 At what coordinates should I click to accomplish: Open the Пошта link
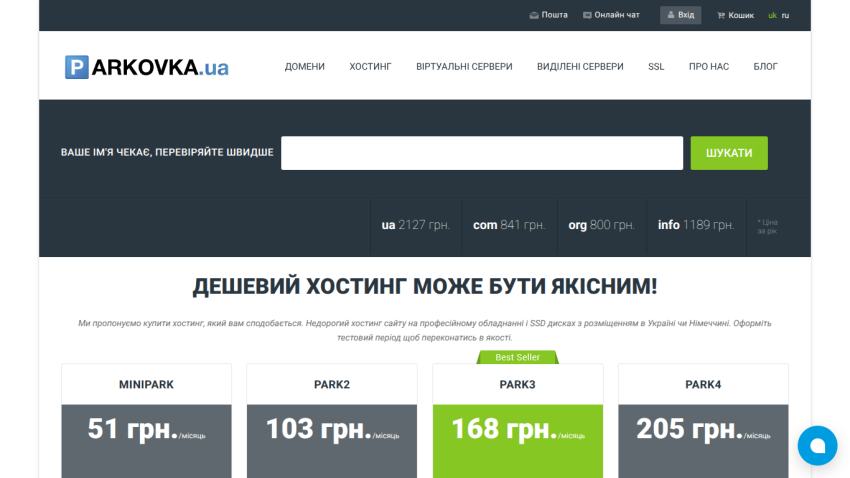click(554, 15)
